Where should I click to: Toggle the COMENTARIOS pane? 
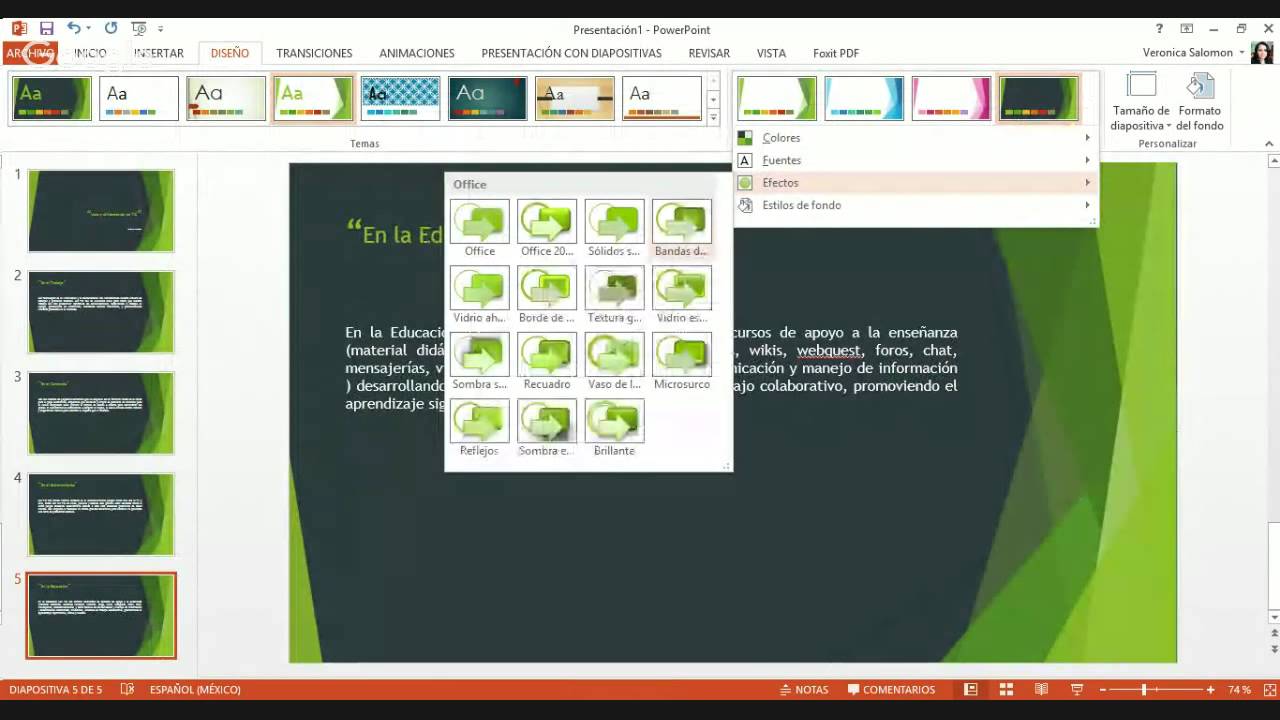[x=891, y=689]
